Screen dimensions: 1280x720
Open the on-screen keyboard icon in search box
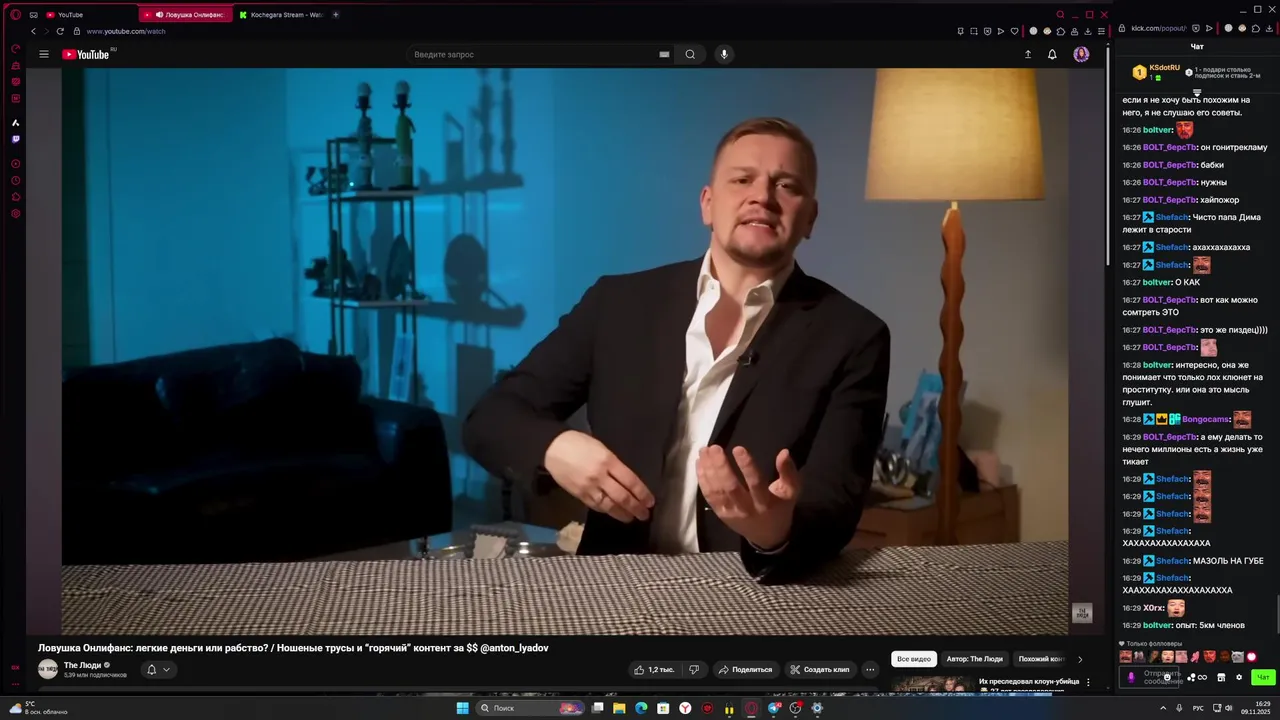click(664, 54)
